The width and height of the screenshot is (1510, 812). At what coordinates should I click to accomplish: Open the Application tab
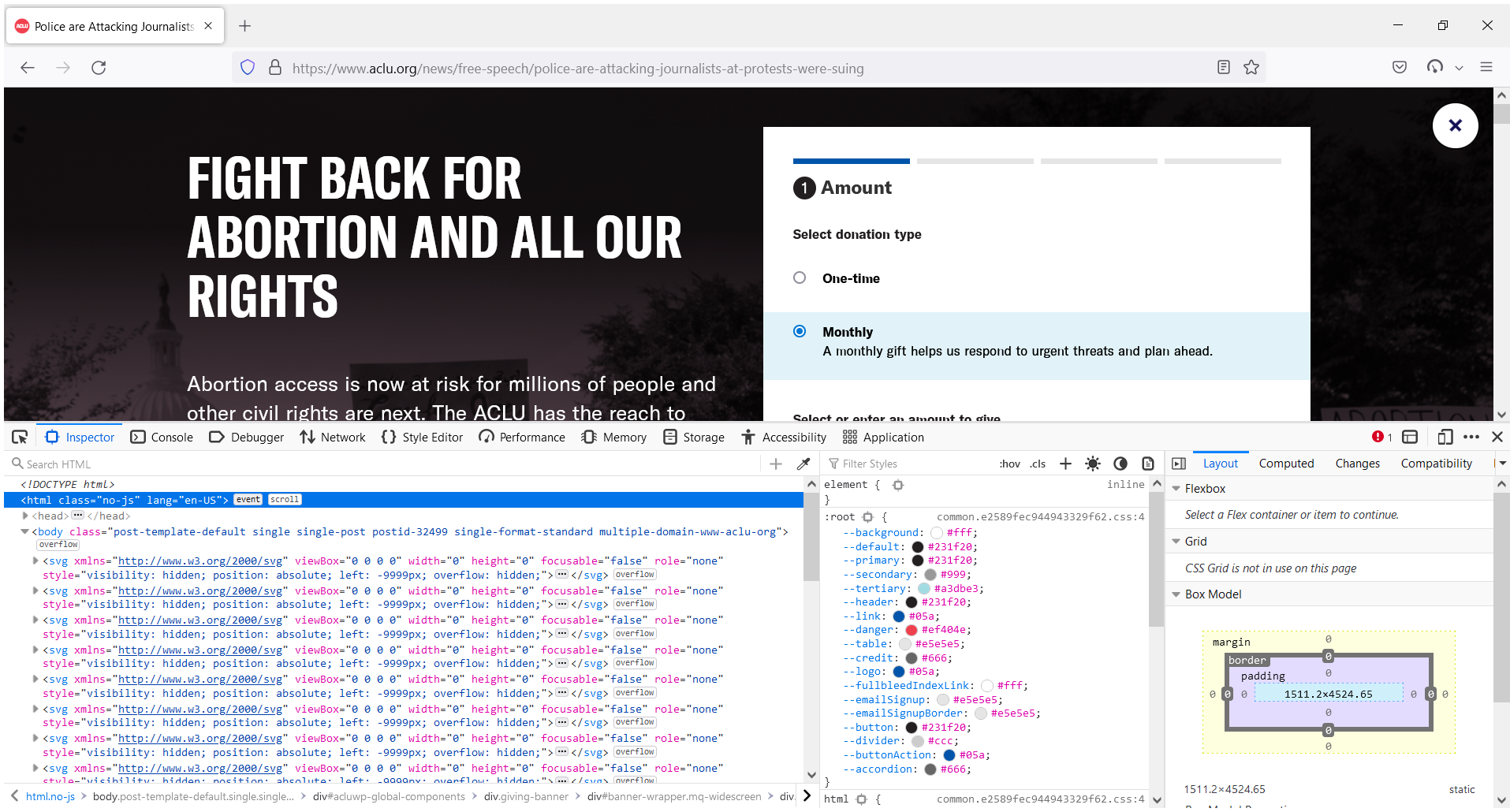pyautogui.click(x=883, y=437)
